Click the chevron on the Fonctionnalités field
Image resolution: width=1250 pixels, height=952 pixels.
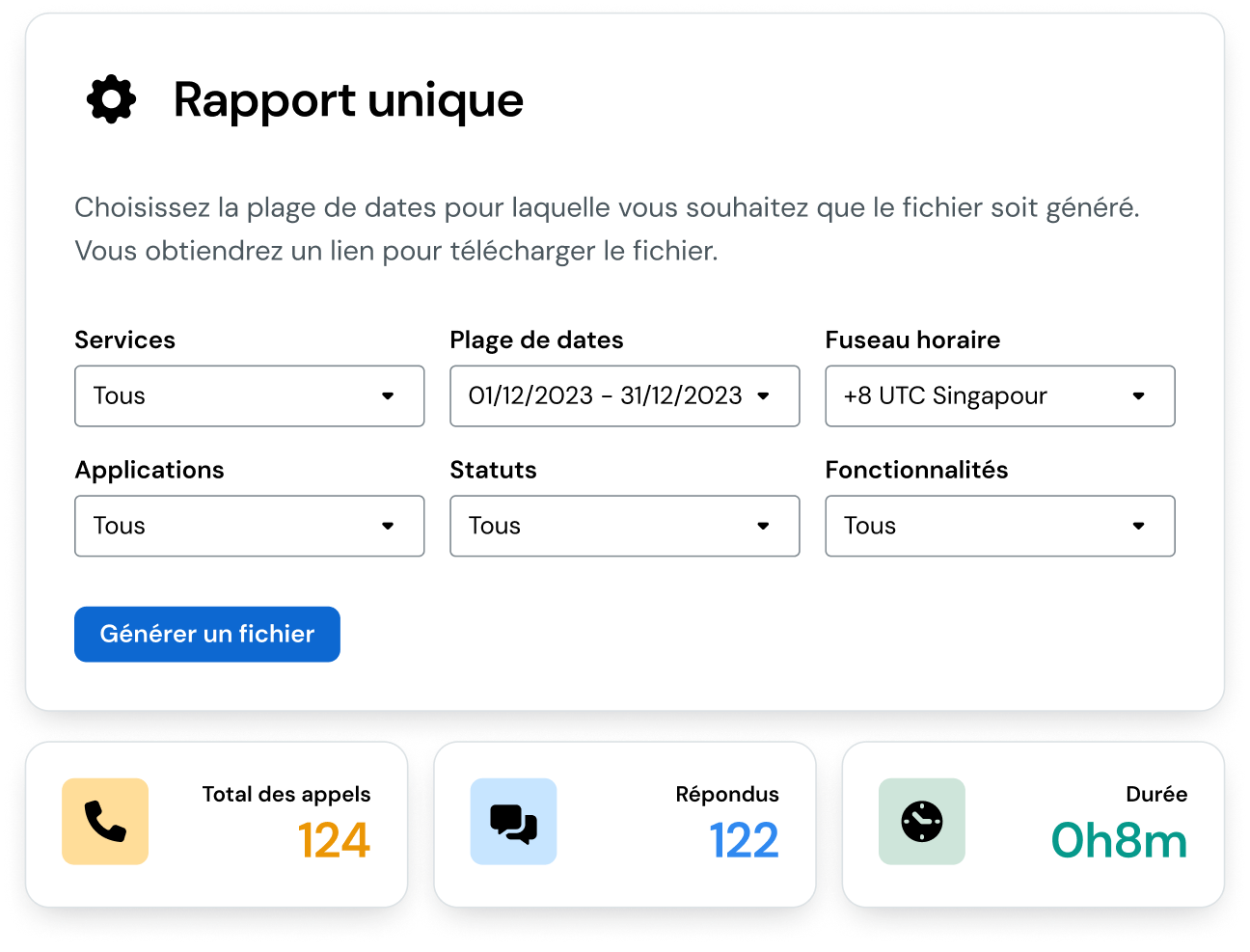[x=1139, y=526]
